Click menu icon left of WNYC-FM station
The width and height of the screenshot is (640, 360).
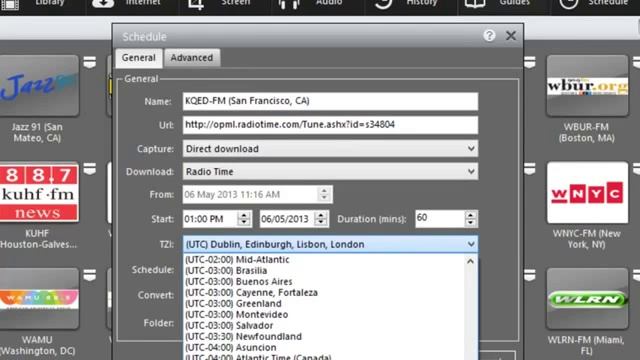point(530,169)
